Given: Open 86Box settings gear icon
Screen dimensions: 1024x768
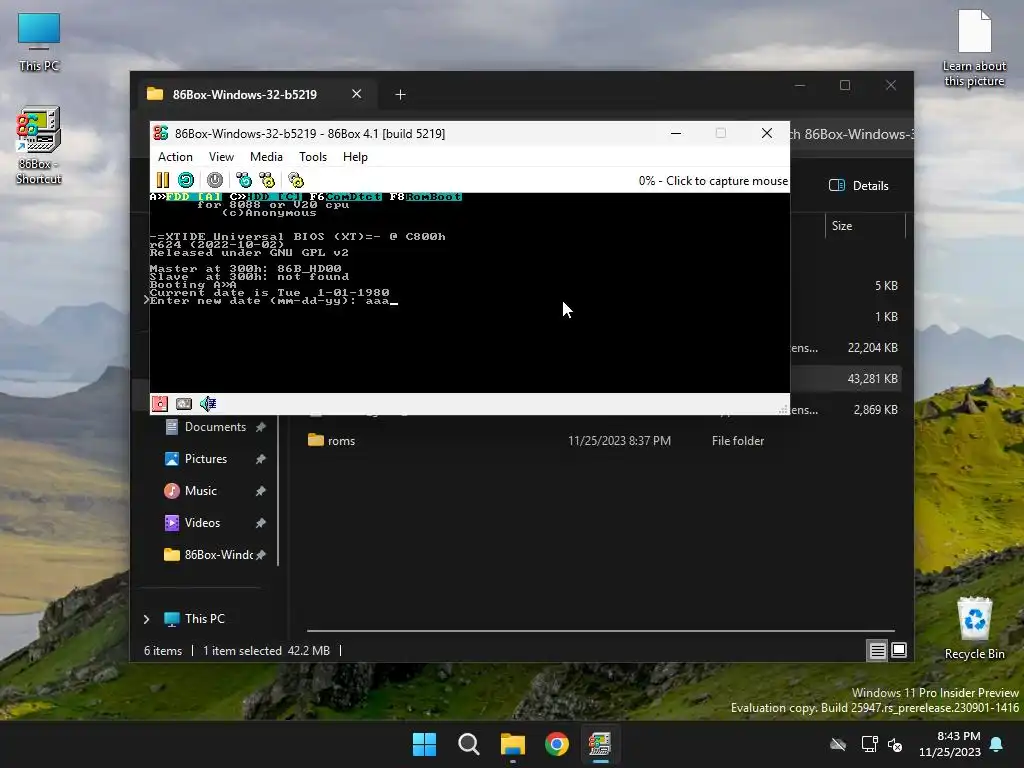Looking at the screenshot, I should pos(296,180).
